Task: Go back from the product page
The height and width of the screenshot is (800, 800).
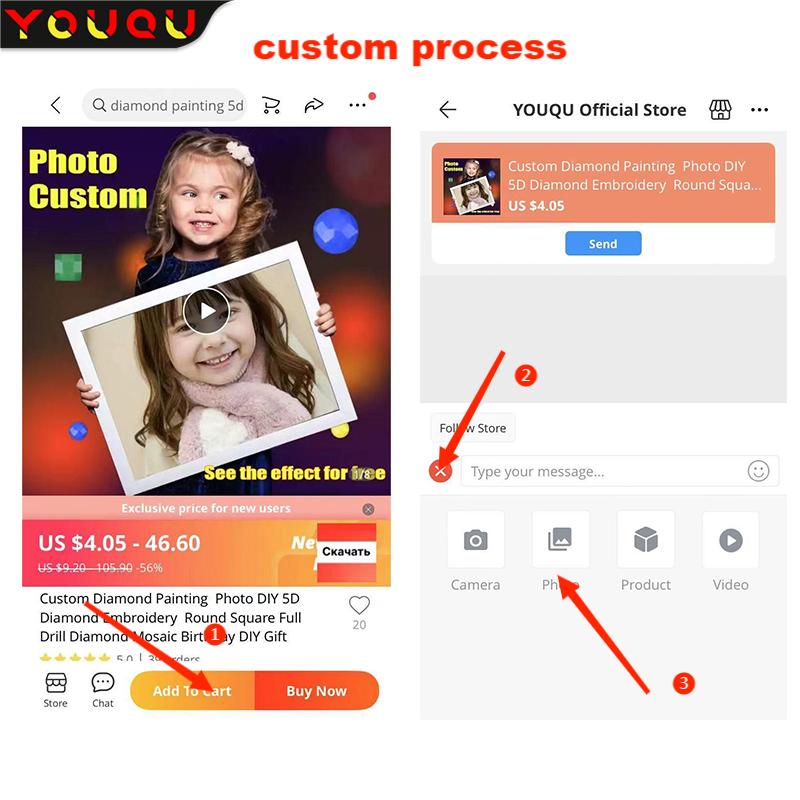Action: 56,105
